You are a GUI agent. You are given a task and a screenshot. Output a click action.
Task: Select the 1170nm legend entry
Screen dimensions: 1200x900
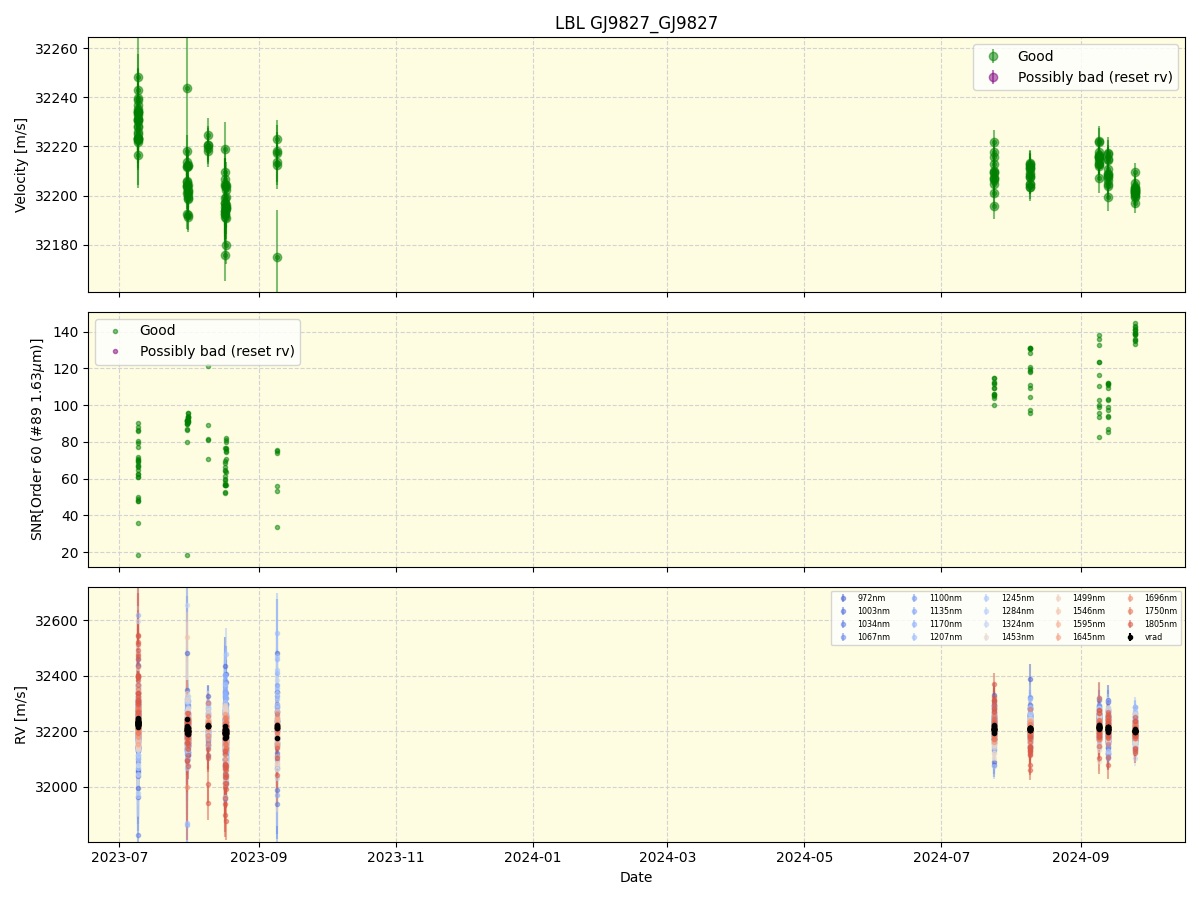(x=945, y=624)
